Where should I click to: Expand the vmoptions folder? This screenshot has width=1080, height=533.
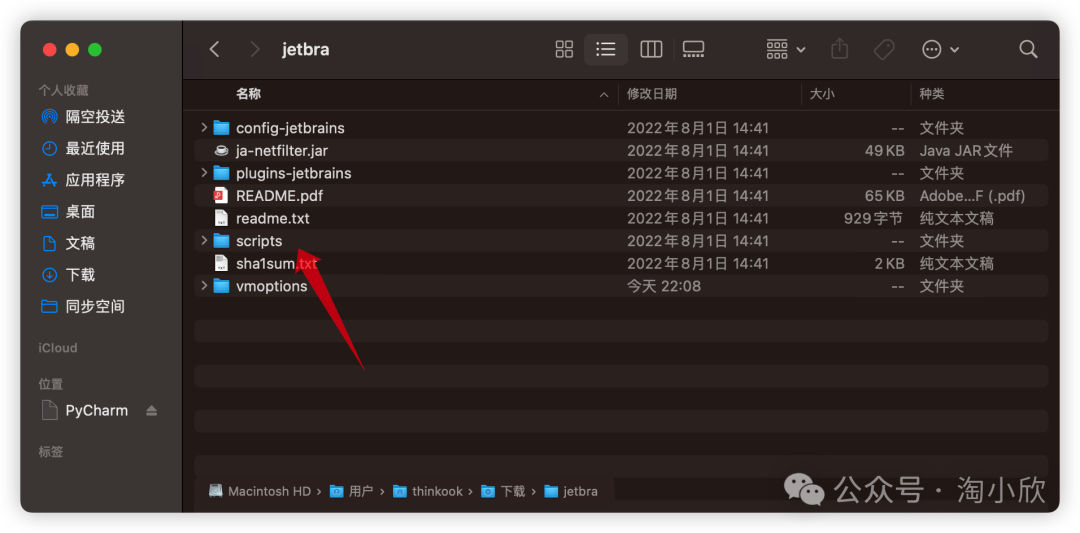pyautogui.click(x=204, y=285)
